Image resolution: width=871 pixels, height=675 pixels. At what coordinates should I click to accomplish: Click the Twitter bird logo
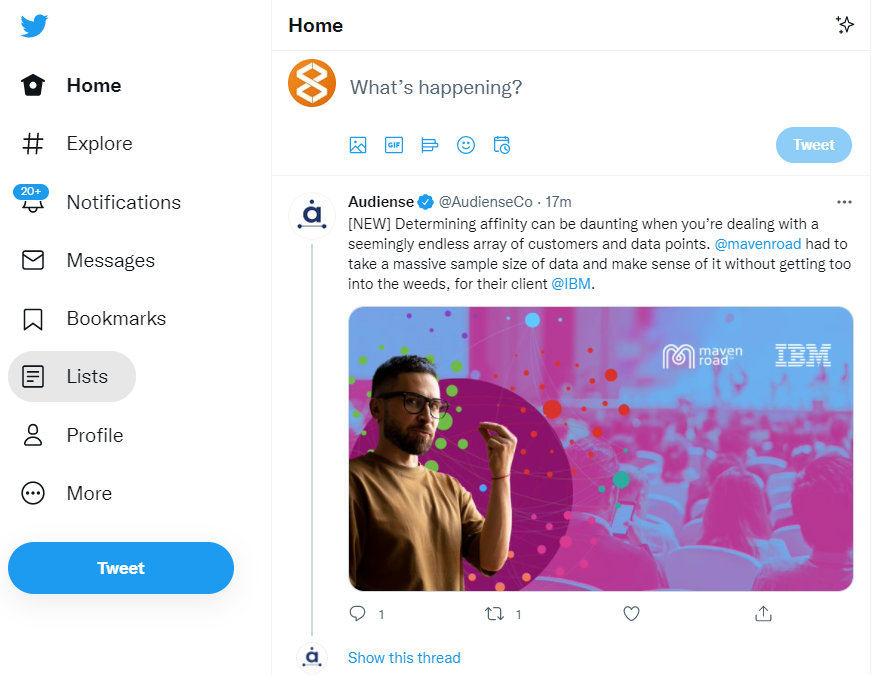(34, 26)
